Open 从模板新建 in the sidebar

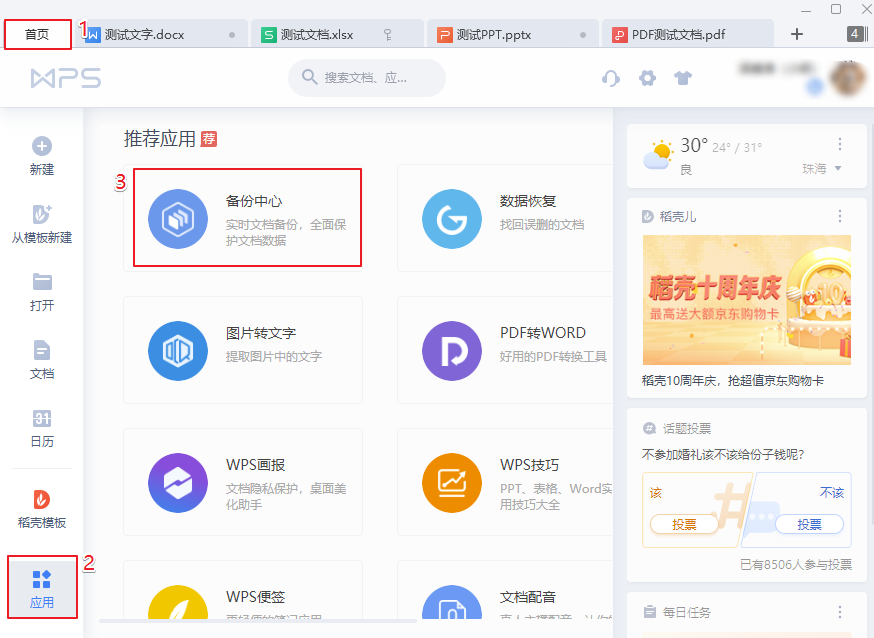click(42, 225)
